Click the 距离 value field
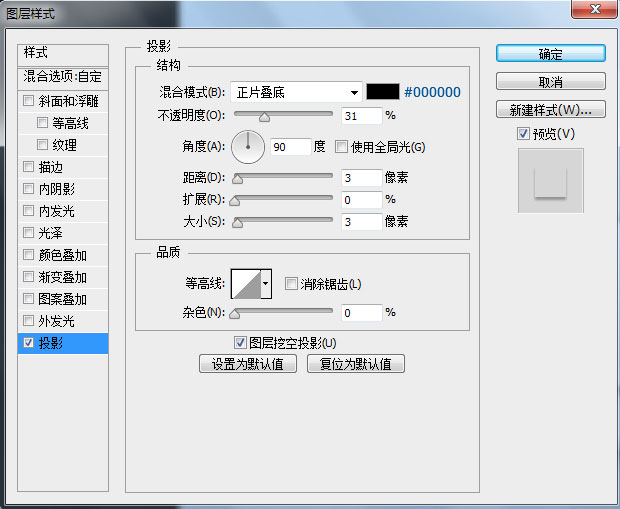This screenshot has width=620, height=509. (x=361, y=178)
